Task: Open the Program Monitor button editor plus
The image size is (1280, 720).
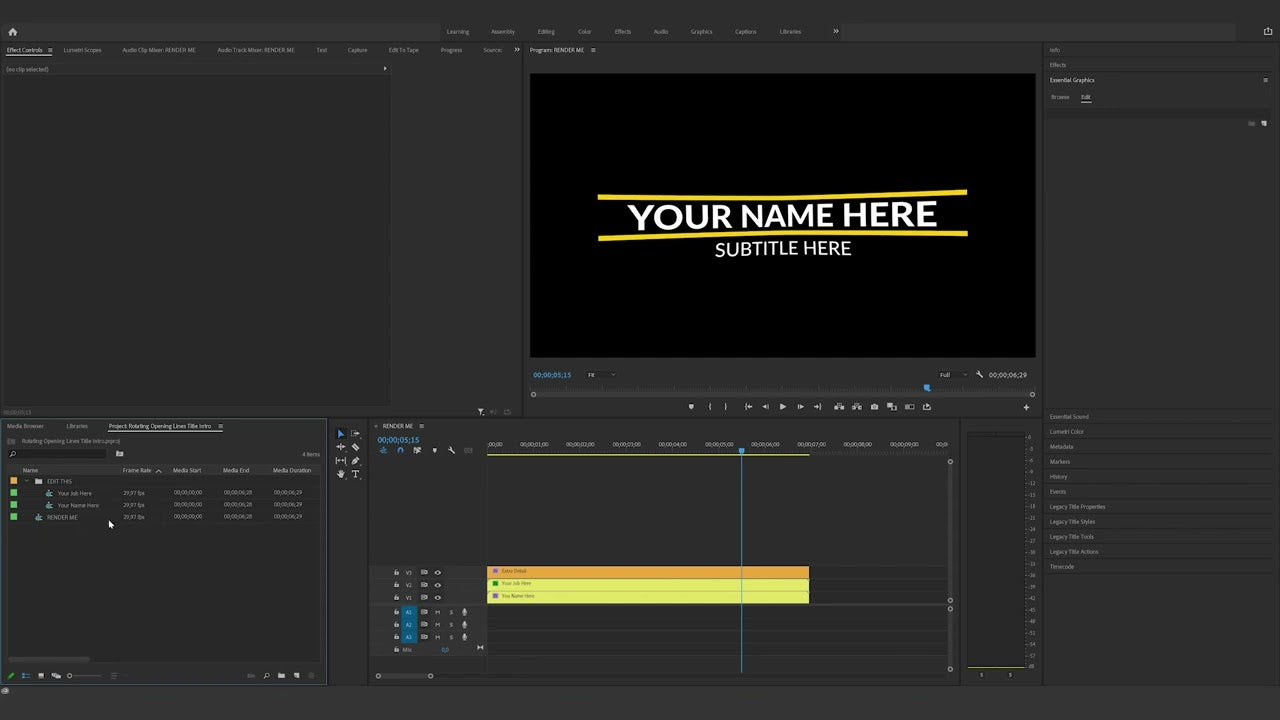Action: tap(1025, 407)
